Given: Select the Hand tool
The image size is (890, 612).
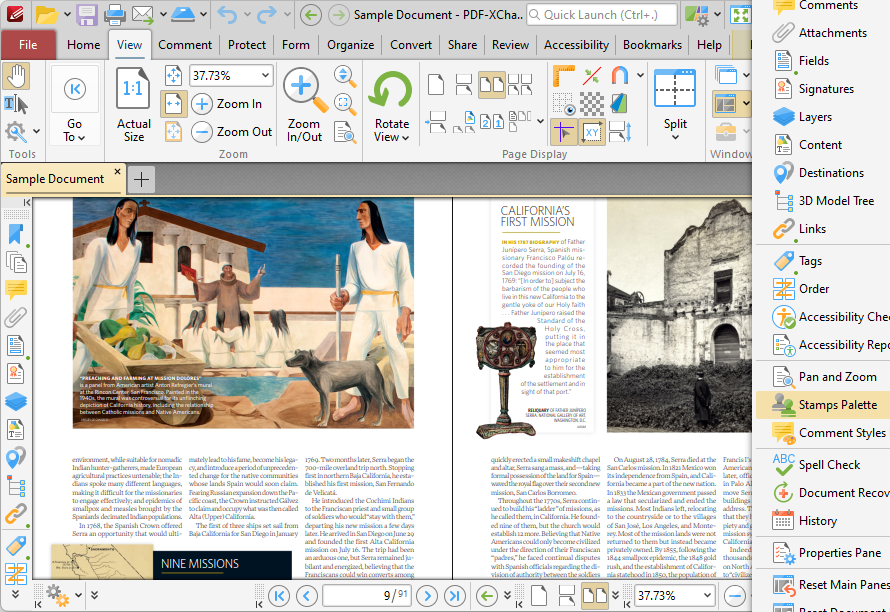Looking at the screenshot, I should click(x=16, y=76).
